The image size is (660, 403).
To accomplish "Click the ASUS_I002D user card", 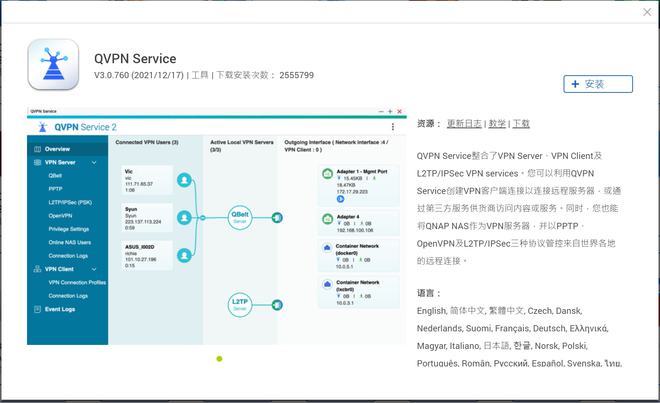I will (147, 255).
